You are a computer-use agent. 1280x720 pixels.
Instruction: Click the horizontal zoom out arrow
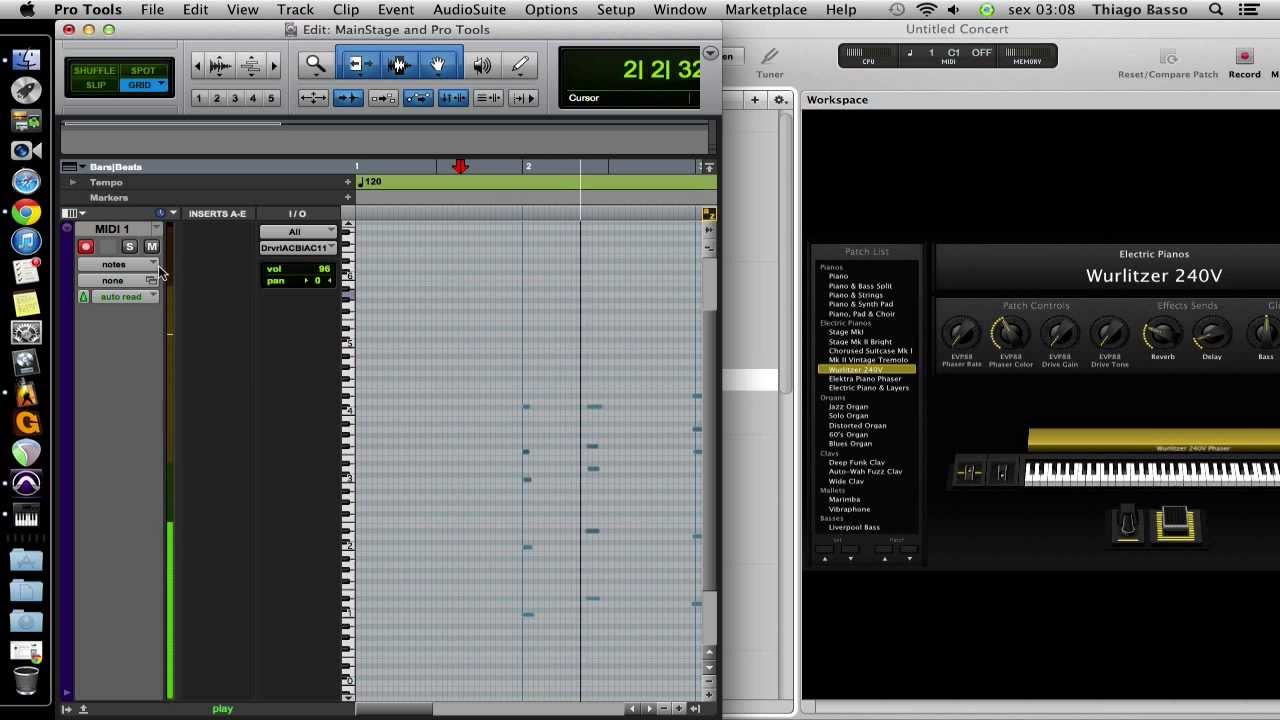pyautogui.click(x=197, y=66)
